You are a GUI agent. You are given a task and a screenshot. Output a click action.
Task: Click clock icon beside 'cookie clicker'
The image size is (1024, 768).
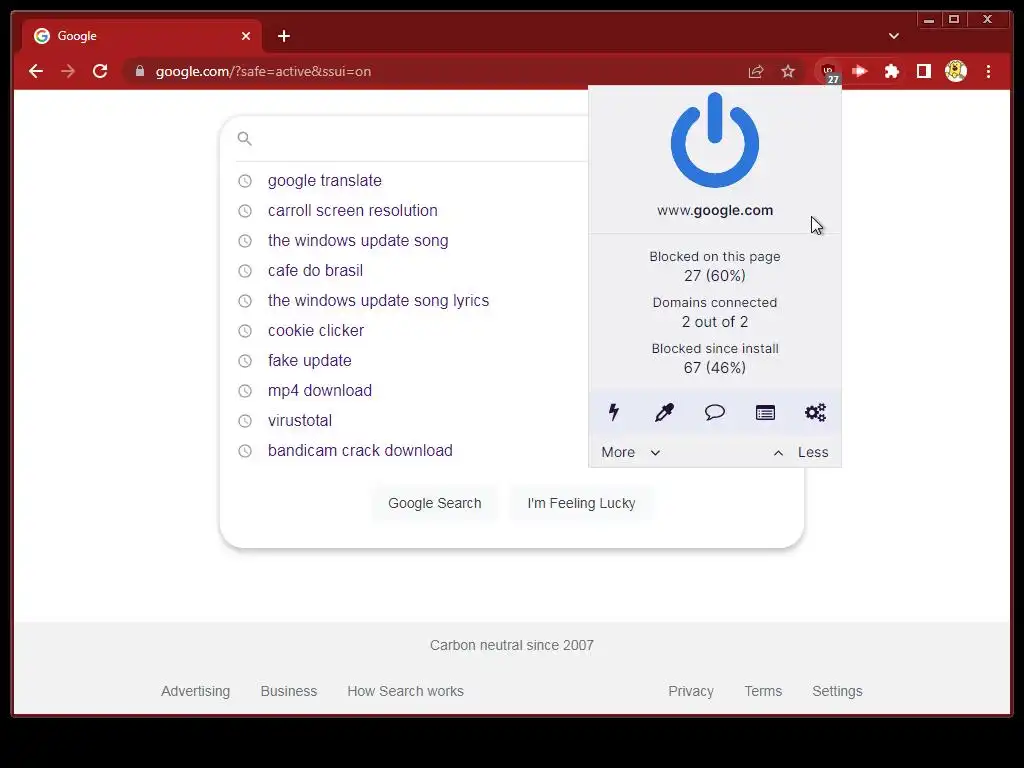(244, 330)
